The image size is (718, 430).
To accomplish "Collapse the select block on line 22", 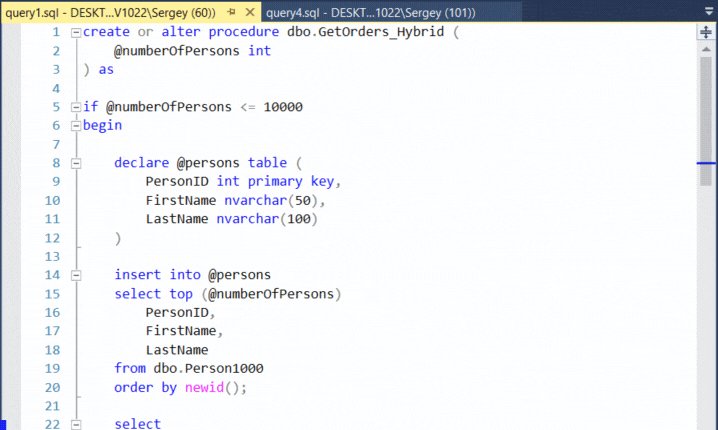I will coord(76,425).
